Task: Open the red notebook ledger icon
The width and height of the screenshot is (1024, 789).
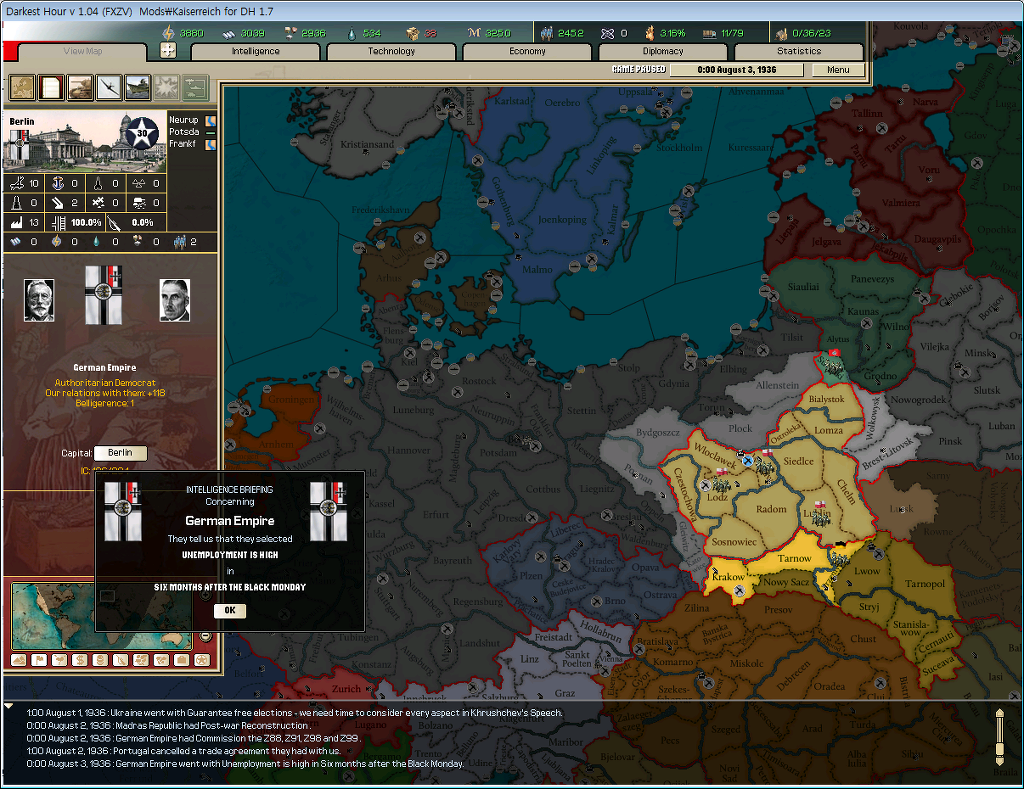Action: click(51, 88)
